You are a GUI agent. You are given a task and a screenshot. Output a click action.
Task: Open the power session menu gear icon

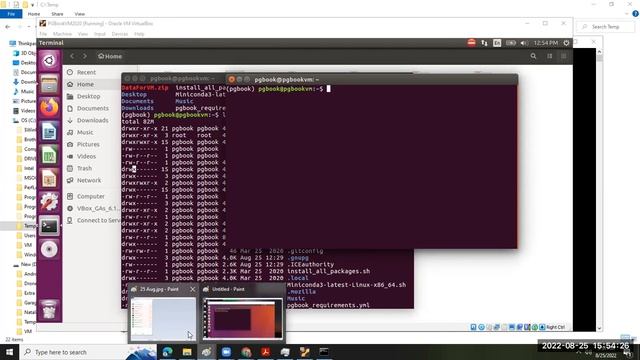(567, 43)
